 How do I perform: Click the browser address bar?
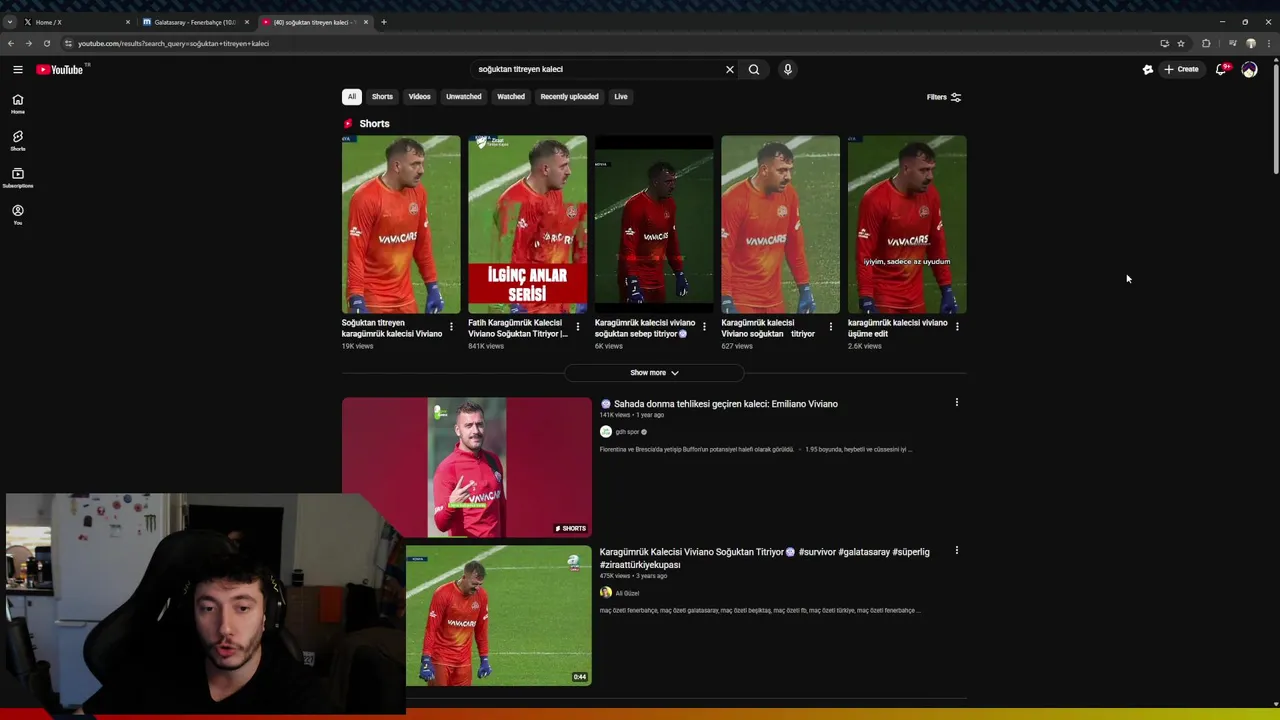pyautogui.click(x=610, y=43)
